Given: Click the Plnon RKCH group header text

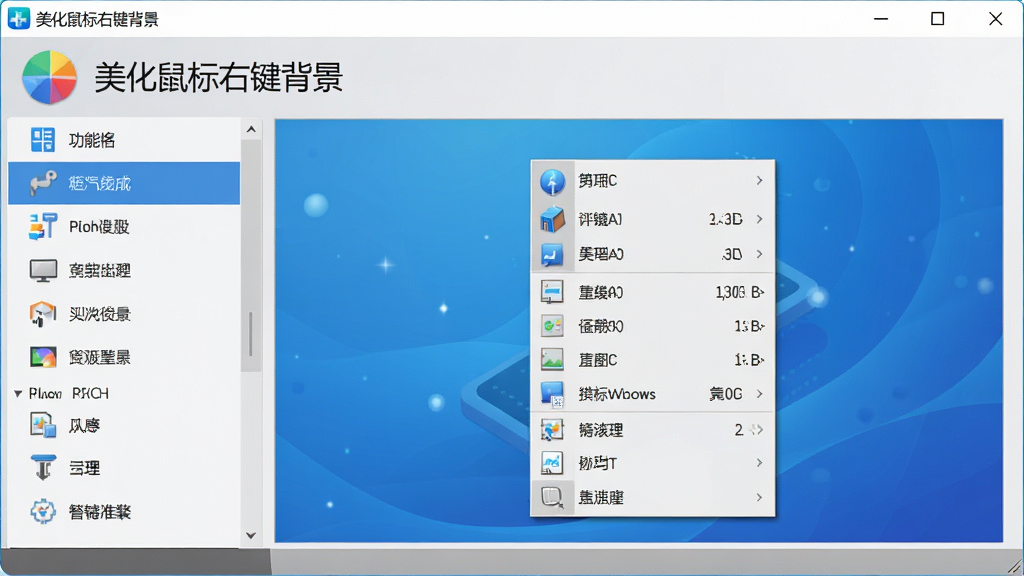Looking at the screenshot, I should pyautogui.click(x=69, y=394).
